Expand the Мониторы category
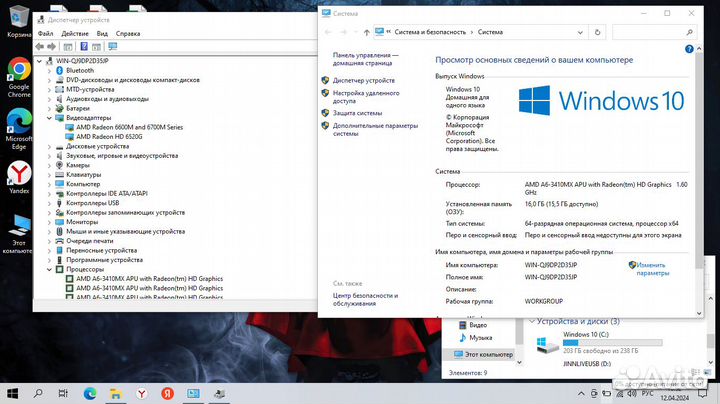 click(x=49, y=222)
